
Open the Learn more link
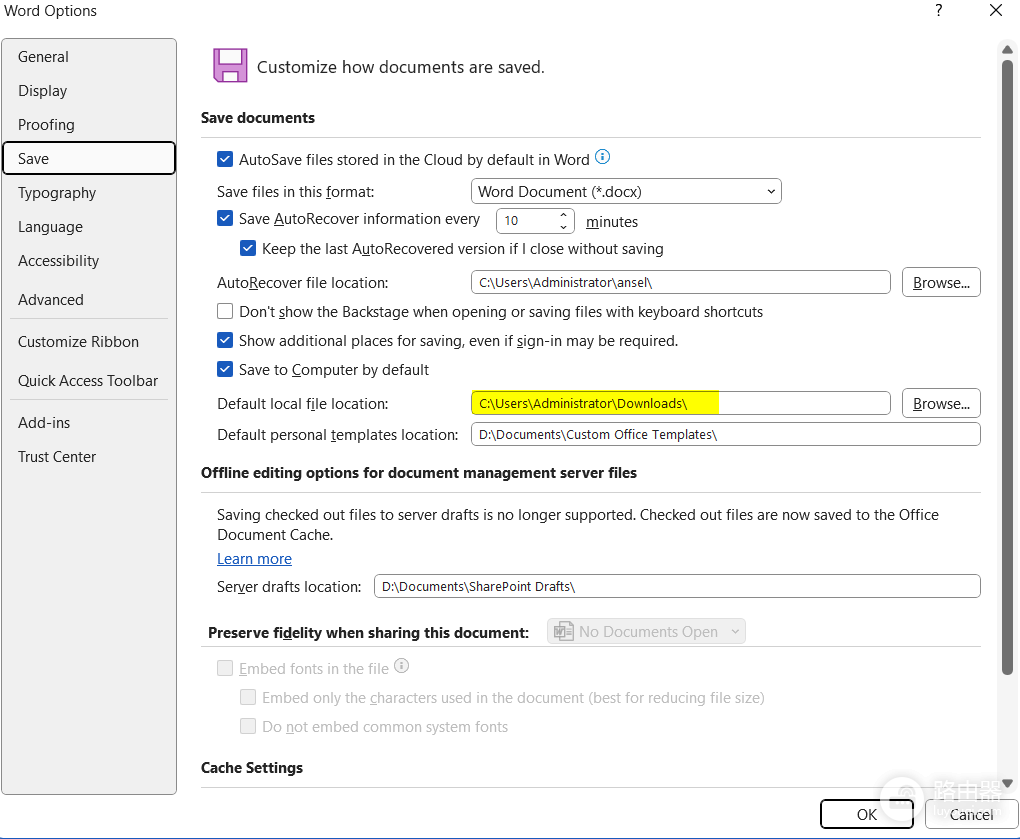(x=254, y=559)
